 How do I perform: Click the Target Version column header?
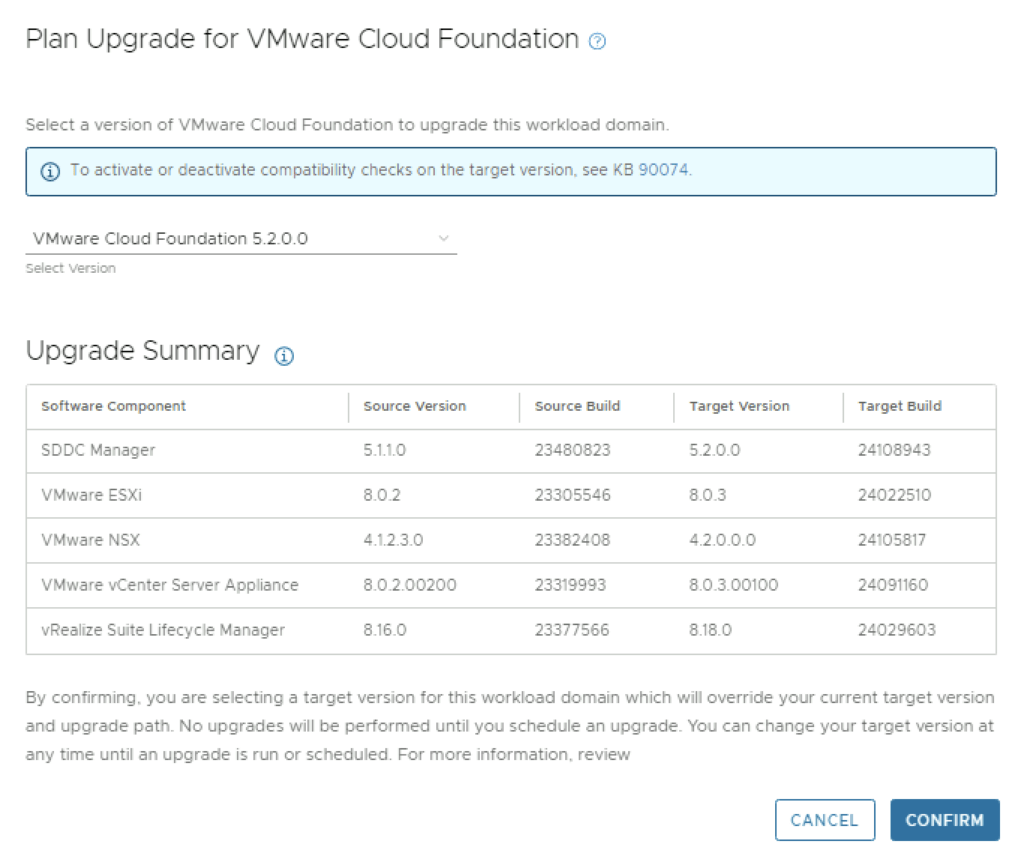(x=739, y=406)
